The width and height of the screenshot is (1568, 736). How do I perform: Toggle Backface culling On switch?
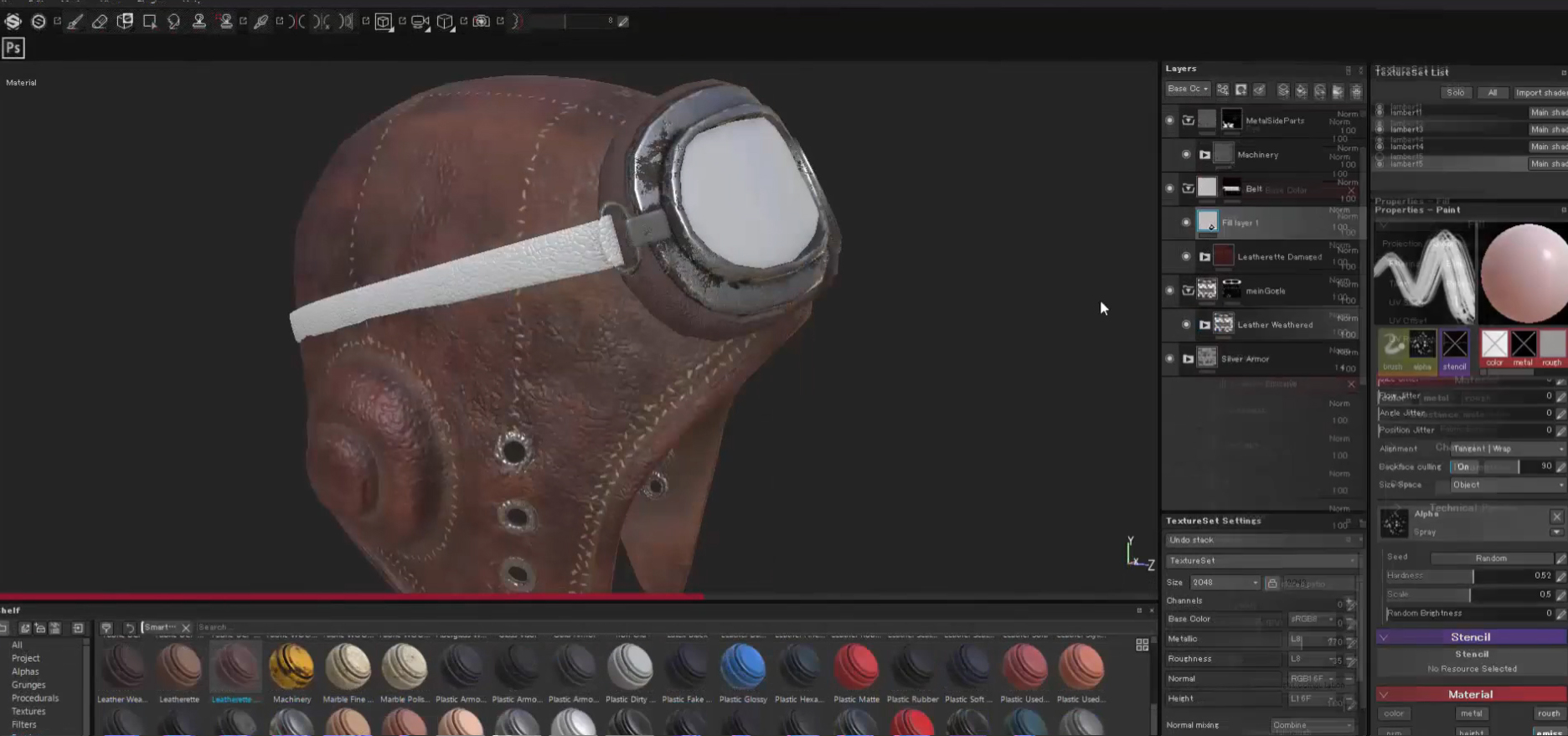pos(1462,467)
